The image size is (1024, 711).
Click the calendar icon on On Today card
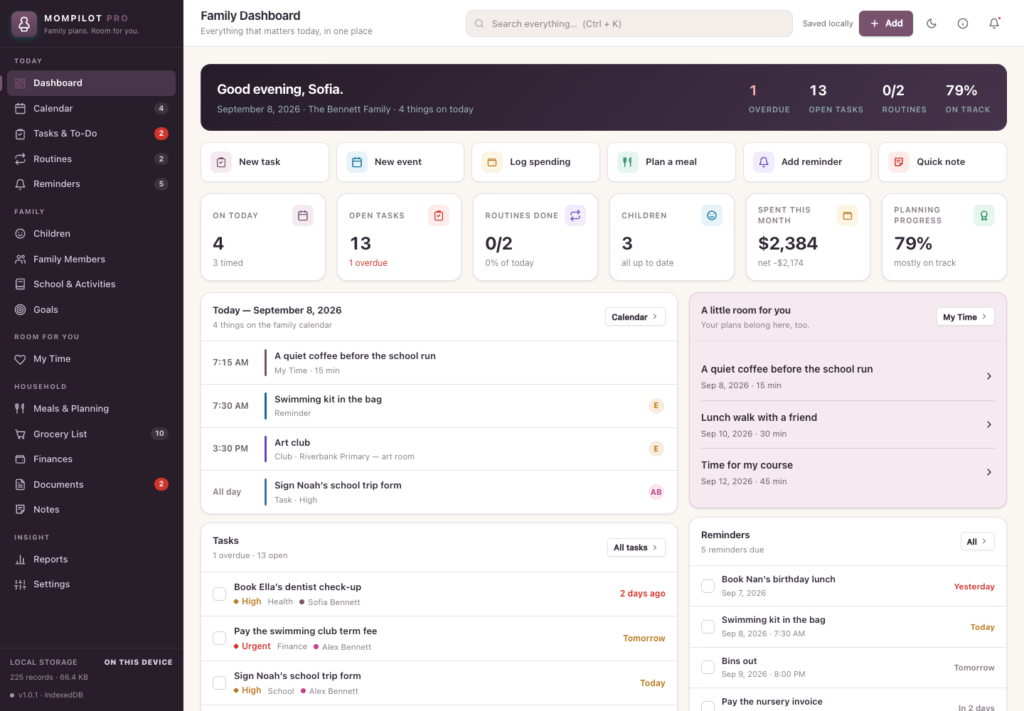pos(303,215)
